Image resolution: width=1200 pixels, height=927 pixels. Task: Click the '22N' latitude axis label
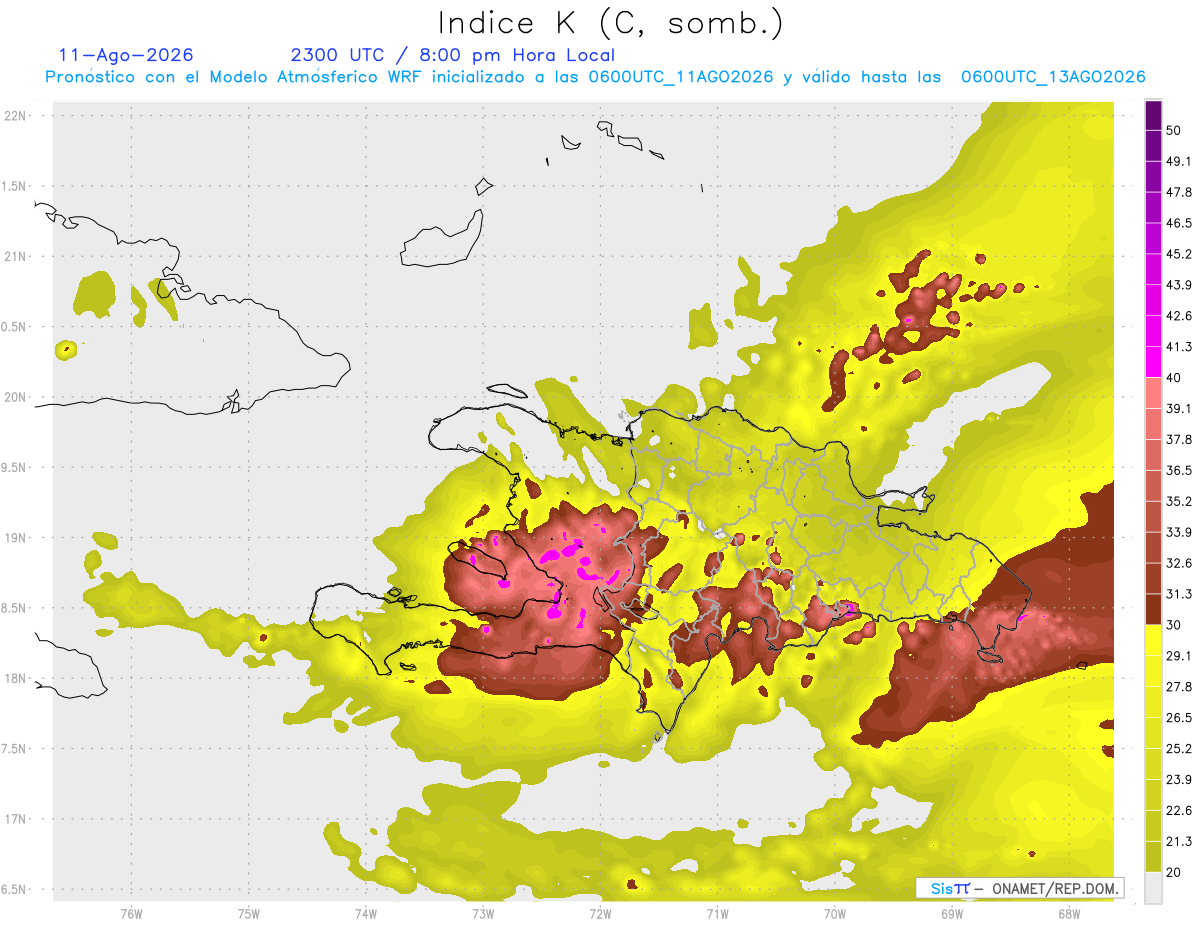click(17, 116)
